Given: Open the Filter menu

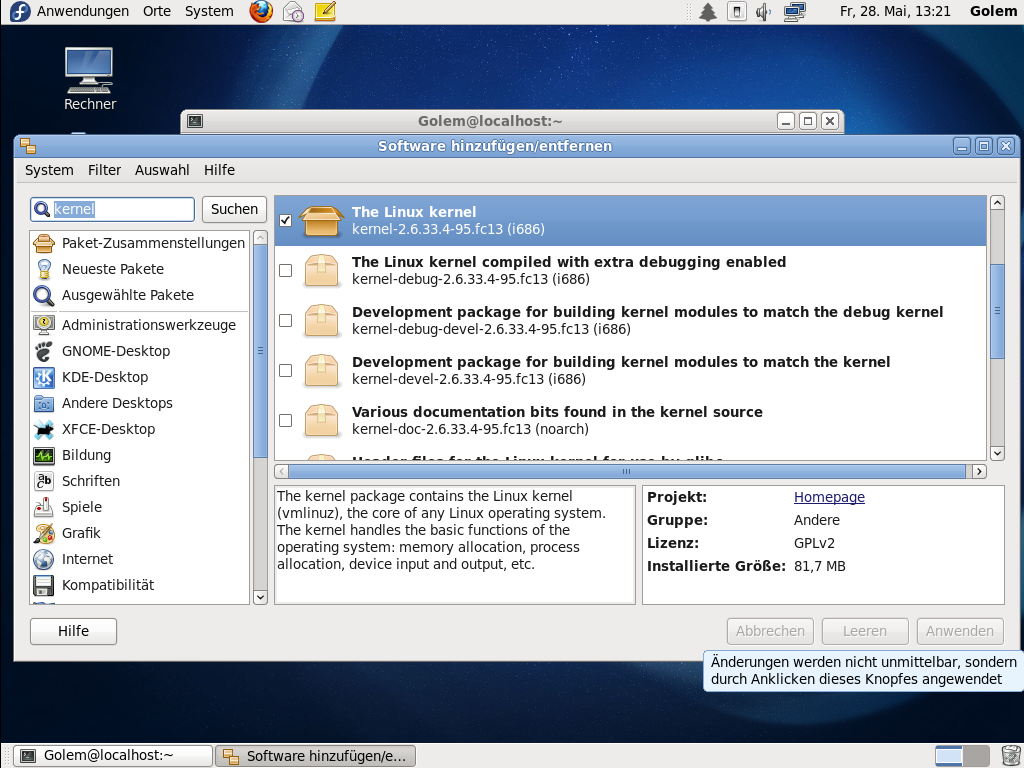Looking at the screenshot, I should 104,170.
